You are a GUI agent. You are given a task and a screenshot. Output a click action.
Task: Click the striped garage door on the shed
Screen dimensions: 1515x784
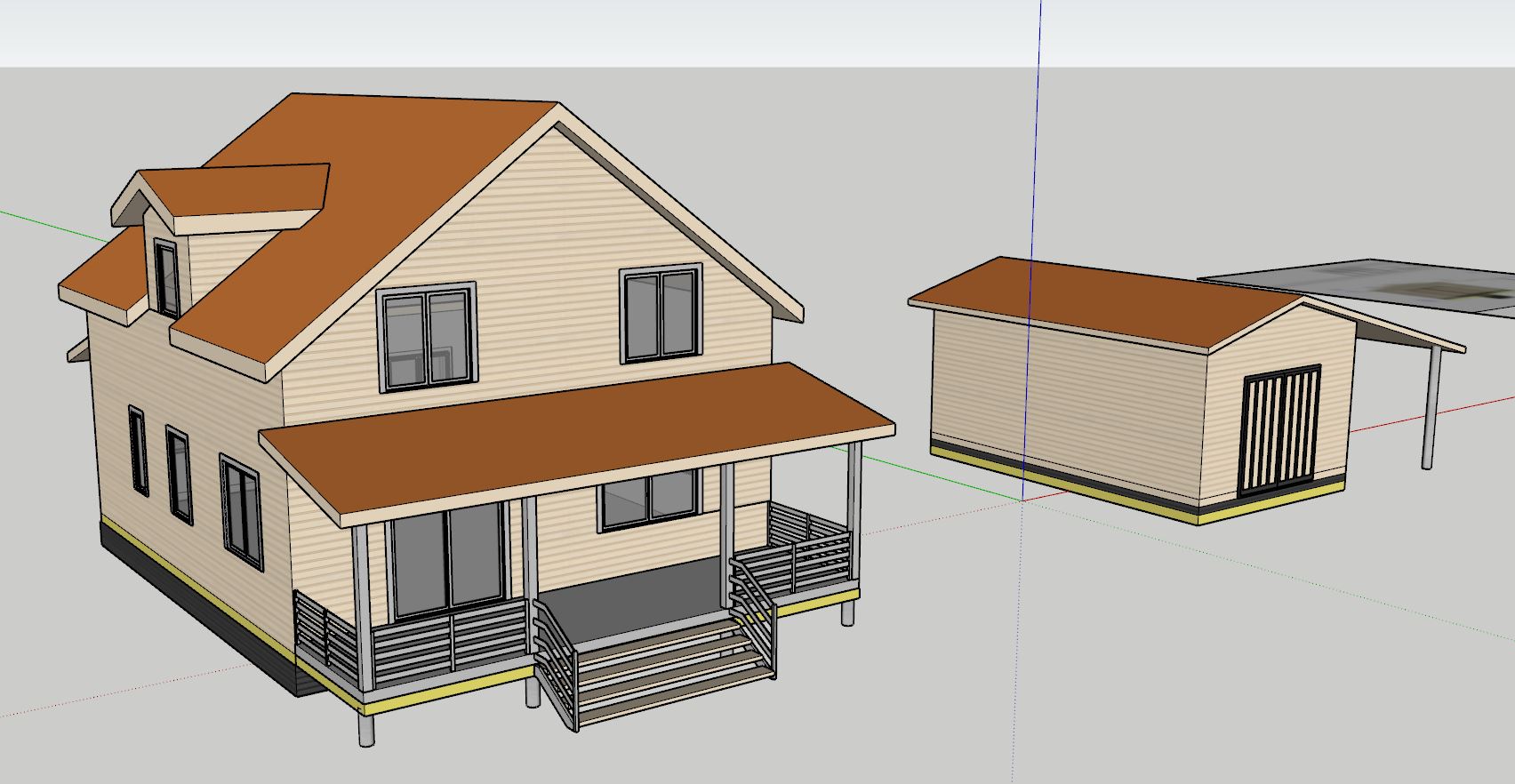point(1279,430)
